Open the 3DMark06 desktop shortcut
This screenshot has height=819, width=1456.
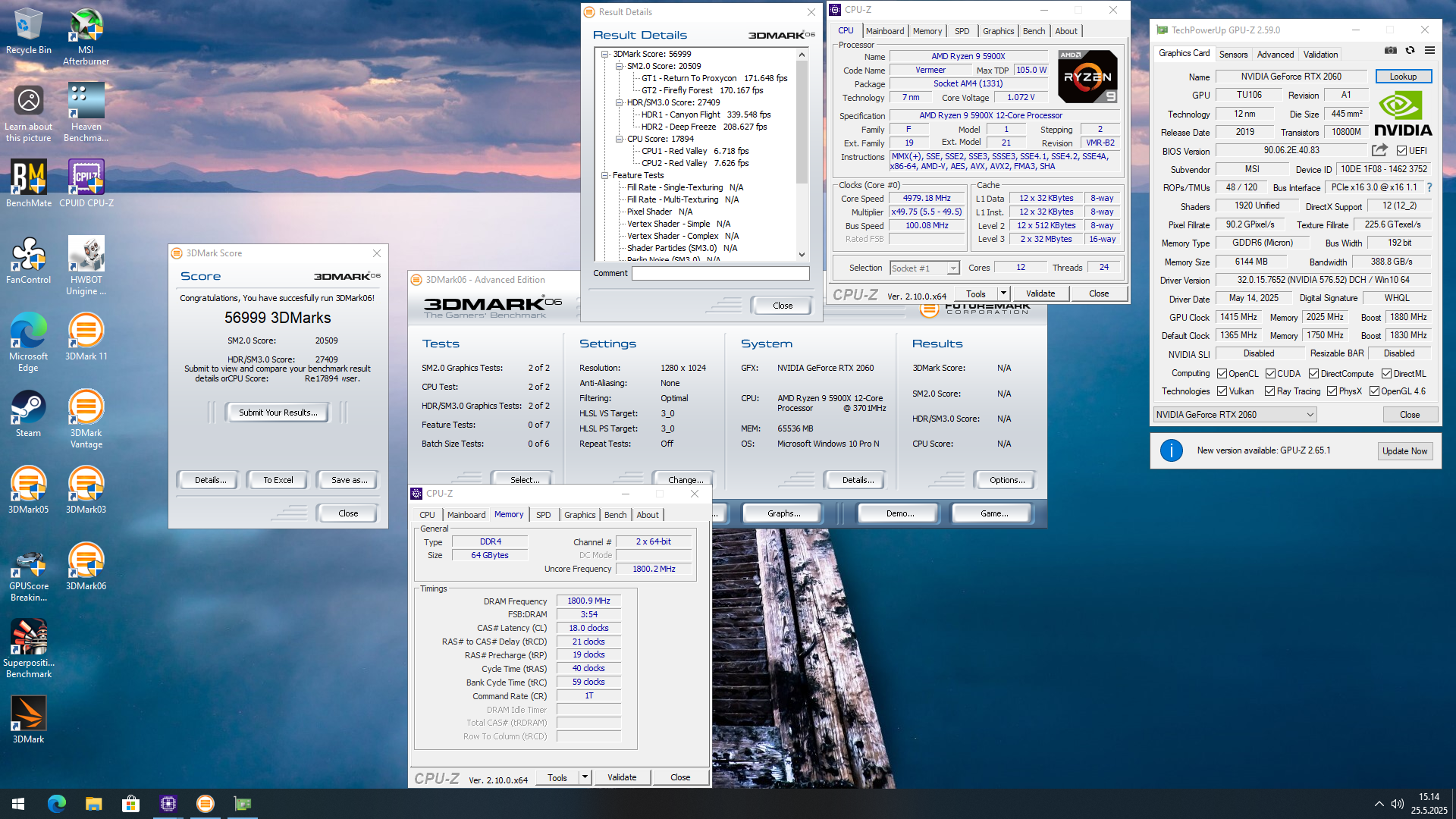(86, 566)
